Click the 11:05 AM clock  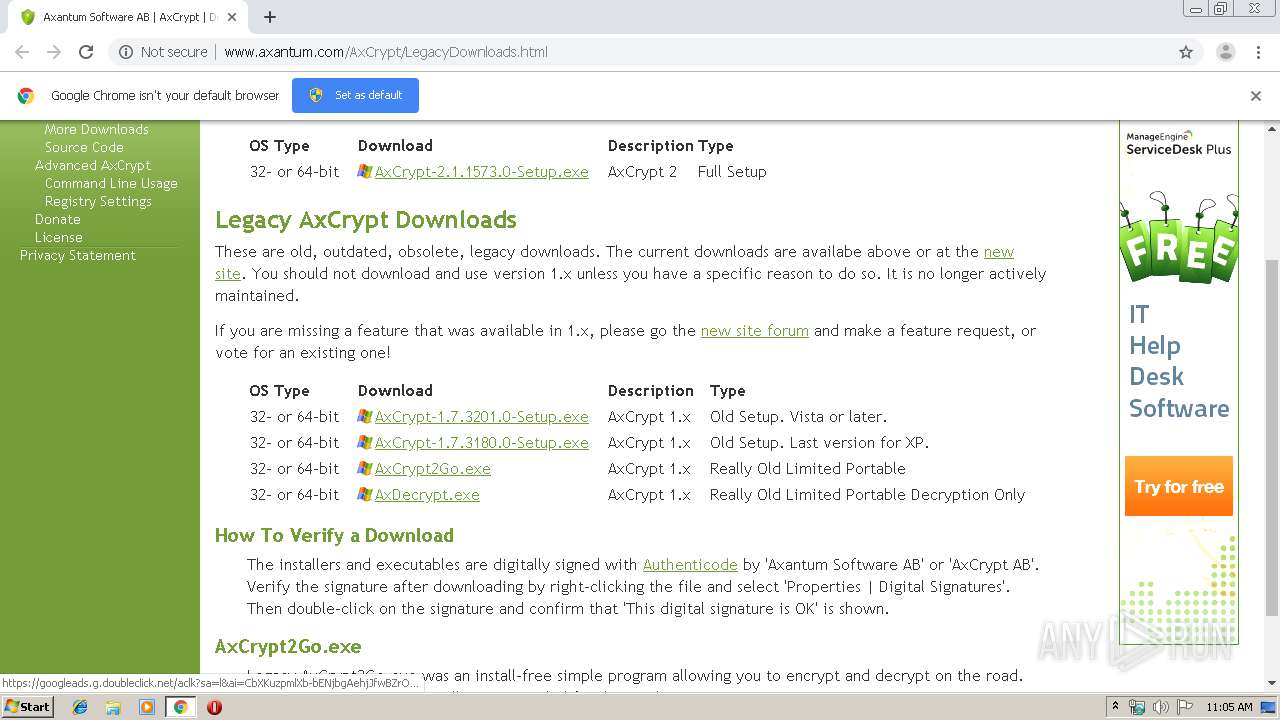tap(1229, 707)
